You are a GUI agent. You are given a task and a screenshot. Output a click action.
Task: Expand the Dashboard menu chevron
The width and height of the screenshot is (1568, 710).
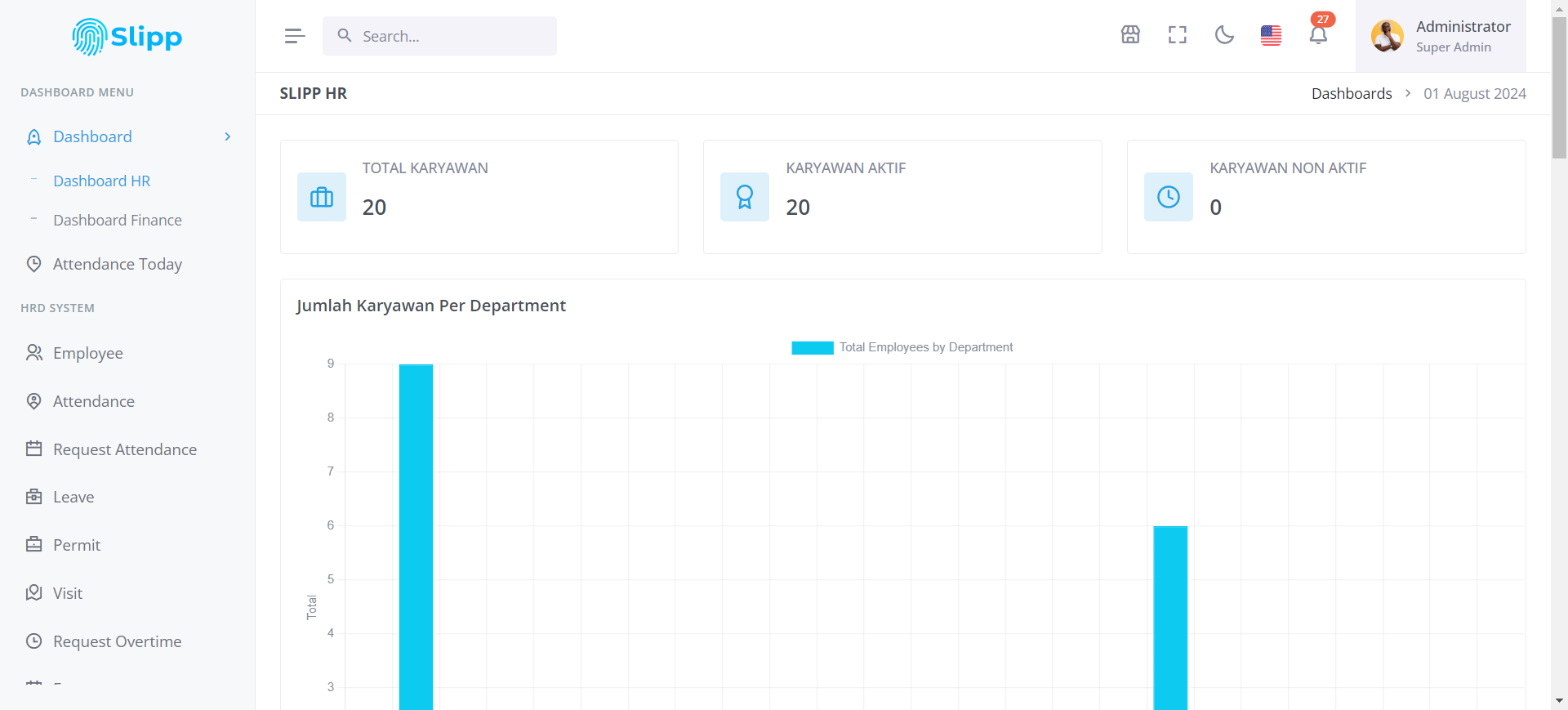pyautogui.click(x=228, y=136)
